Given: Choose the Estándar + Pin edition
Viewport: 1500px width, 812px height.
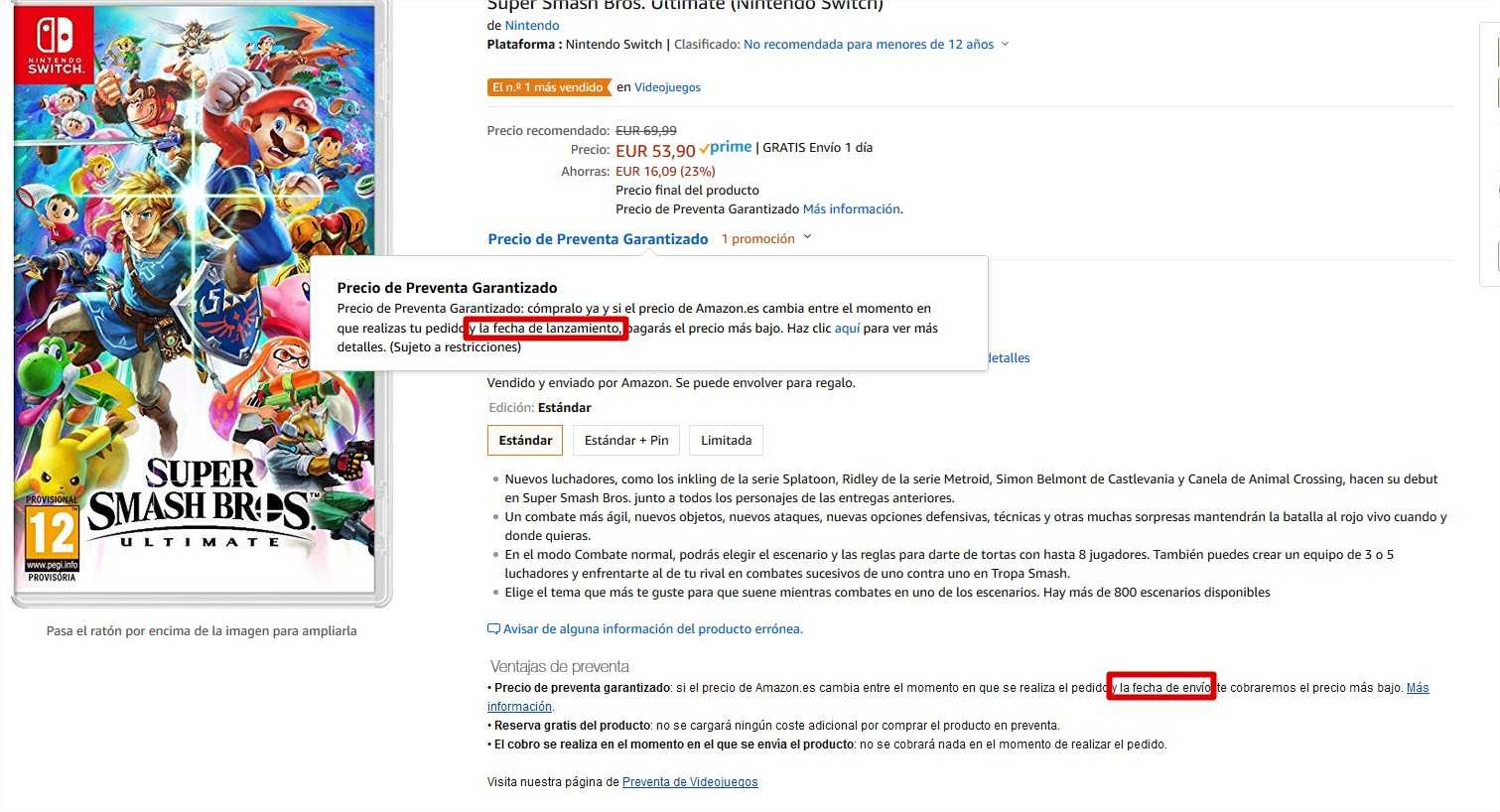Looking at the screenshot, I should tap(626, 441).
